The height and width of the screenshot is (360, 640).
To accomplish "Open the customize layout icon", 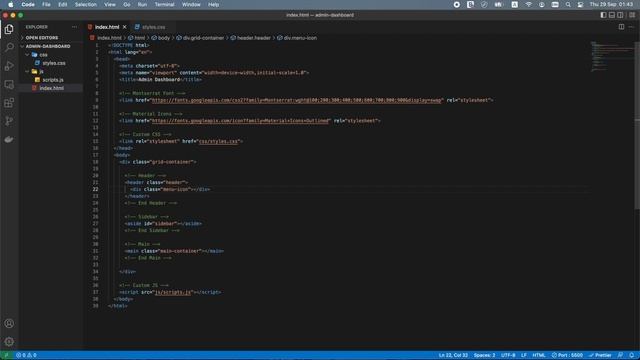I will pyautogui.click(x=632, y=15).
